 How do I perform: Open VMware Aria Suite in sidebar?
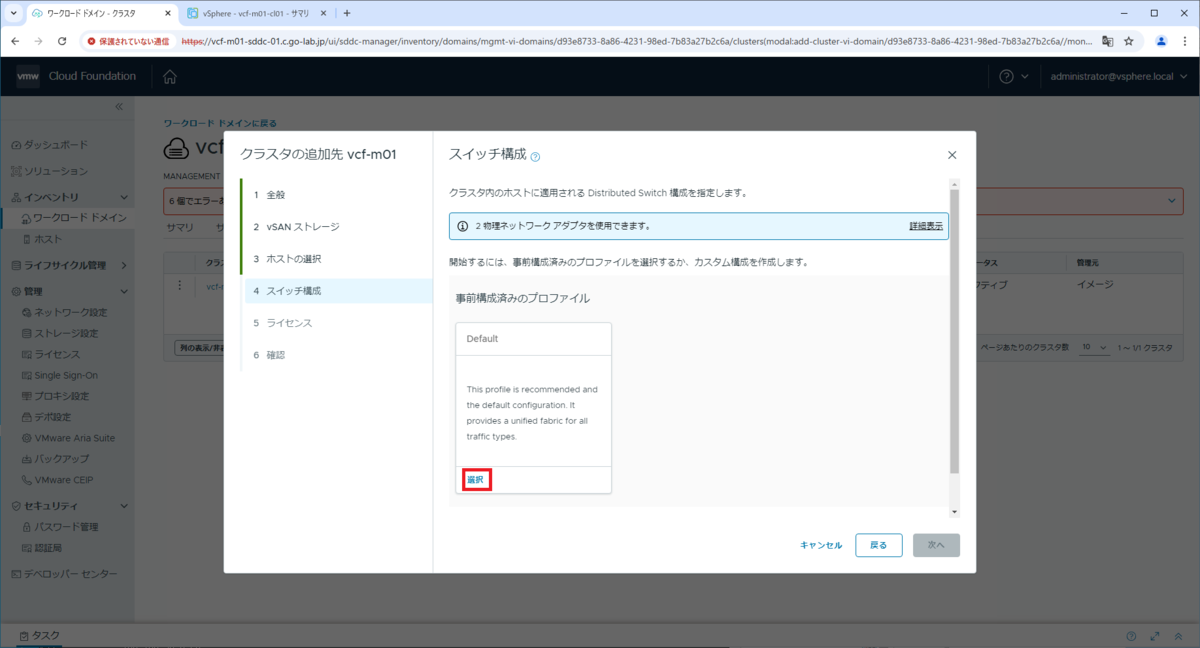[x=68, y=438]
